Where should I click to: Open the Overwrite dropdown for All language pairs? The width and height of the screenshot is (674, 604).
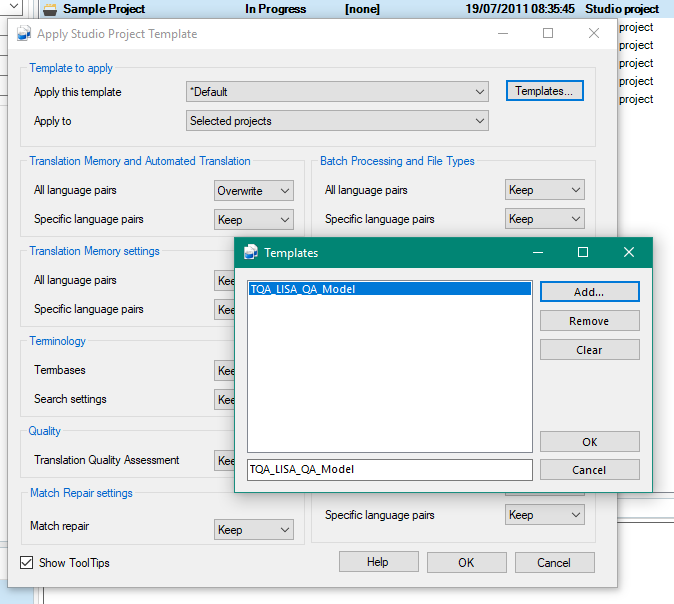(254, 190)
